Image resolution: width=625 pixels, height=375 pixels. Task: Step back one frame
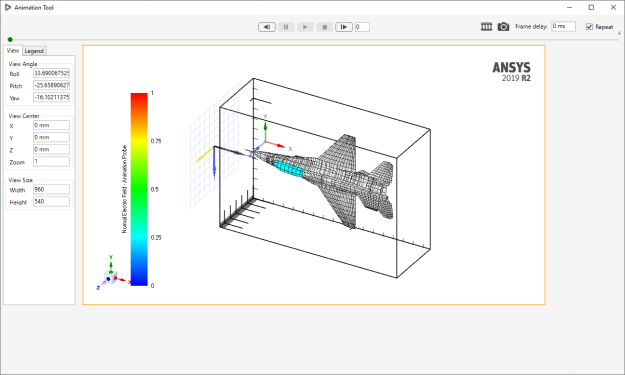(x=267, y=27)
